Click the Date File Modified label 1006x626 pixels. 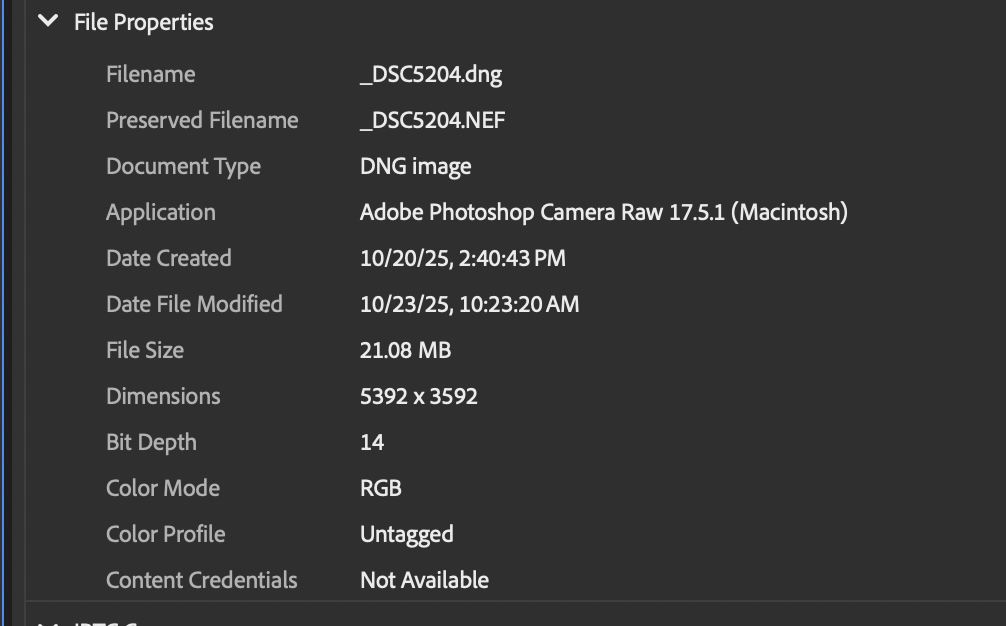point(194,304)
